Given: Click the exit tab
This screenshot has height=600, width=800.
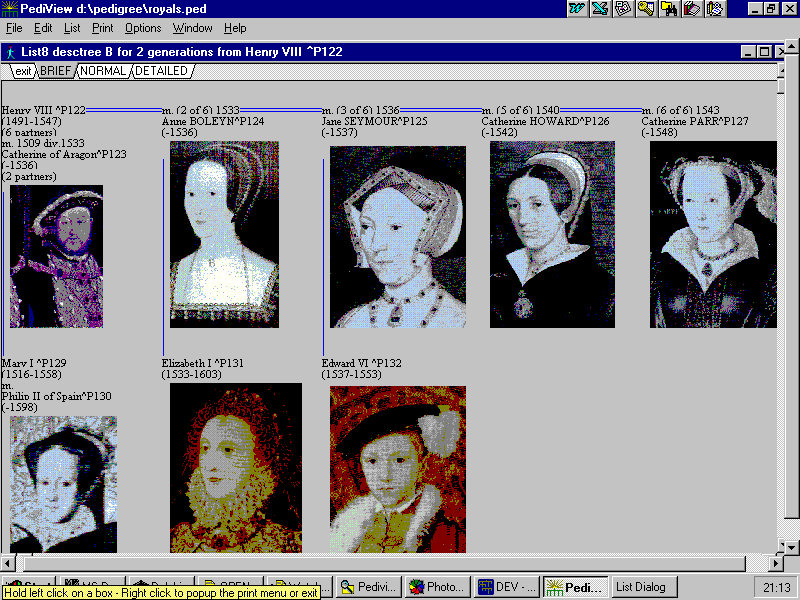Looking at the screenshot, I should tap(23, 71).
